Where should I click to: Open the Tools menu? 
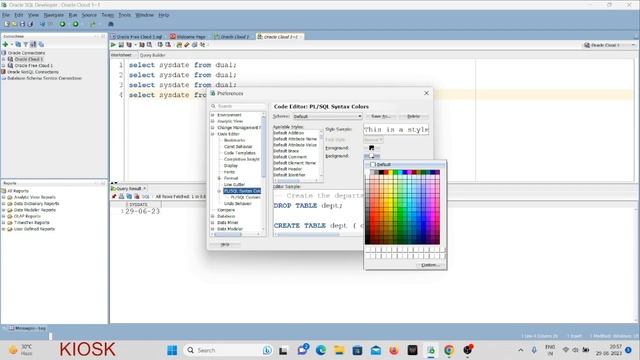pos(124,15)
